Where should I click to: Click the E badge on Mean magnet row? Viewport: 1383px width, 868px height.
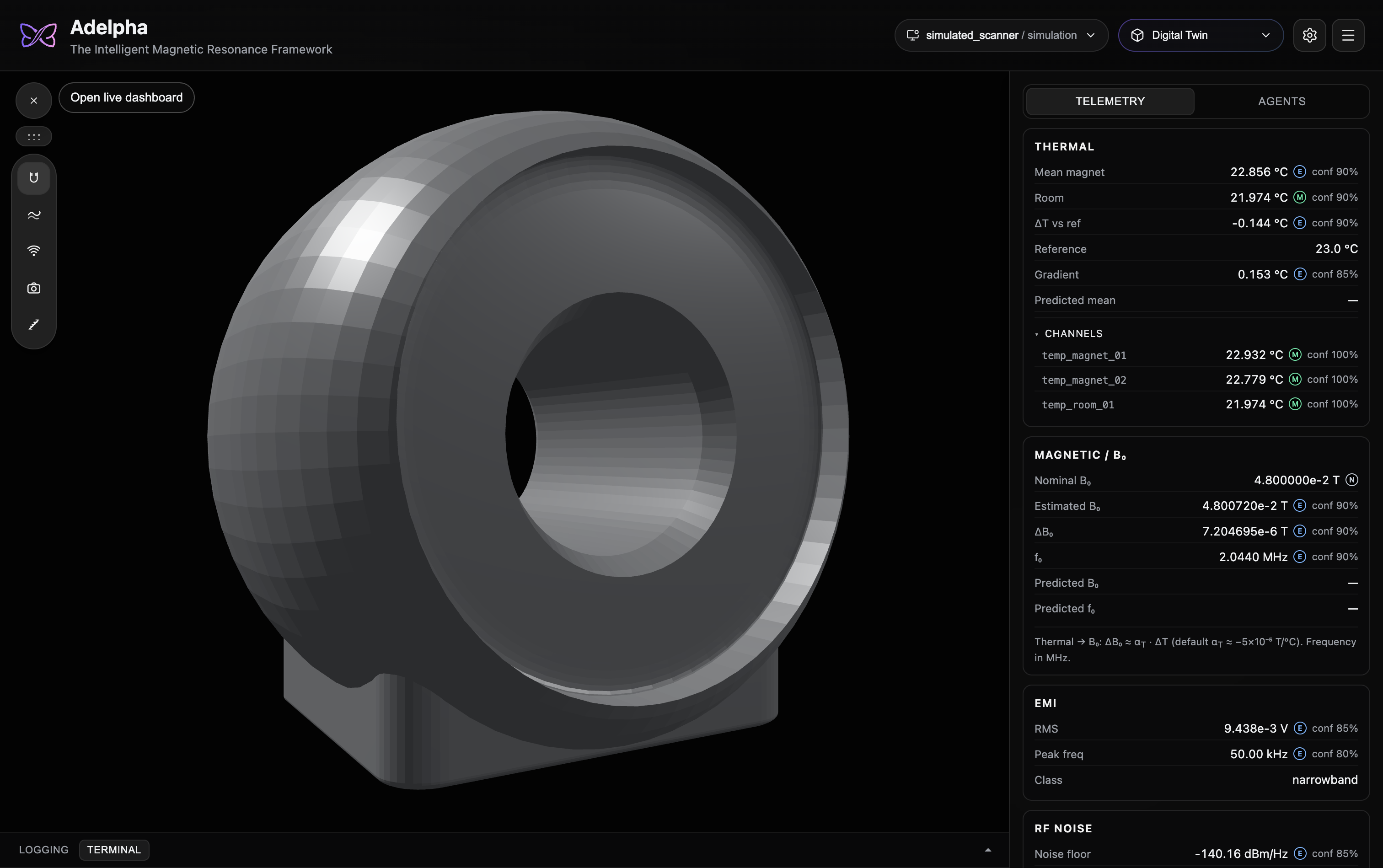(1300, 171)
